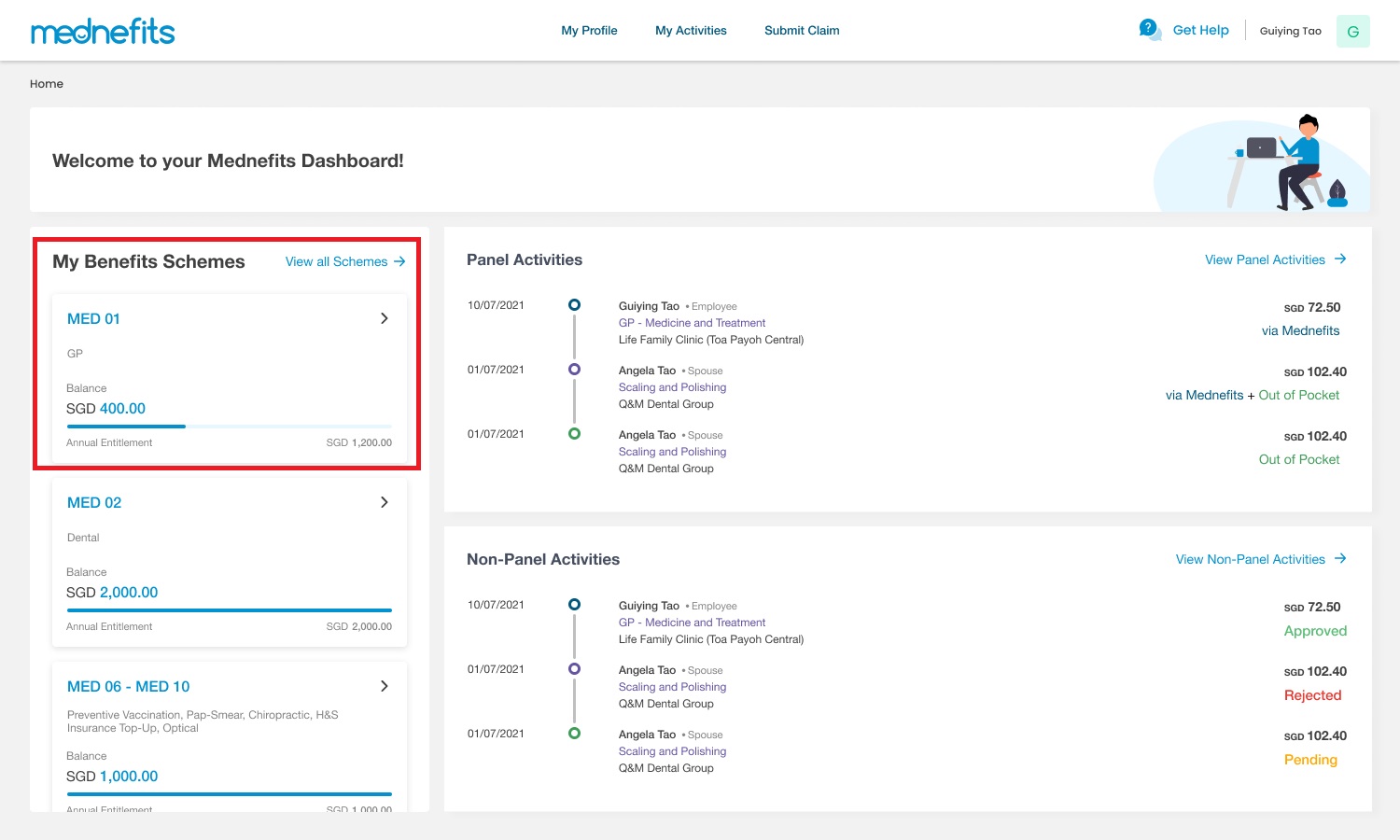Viewport: 1400px width, 840px height.
Task: Click the Guiying Tao account name
Action: 1291,31
